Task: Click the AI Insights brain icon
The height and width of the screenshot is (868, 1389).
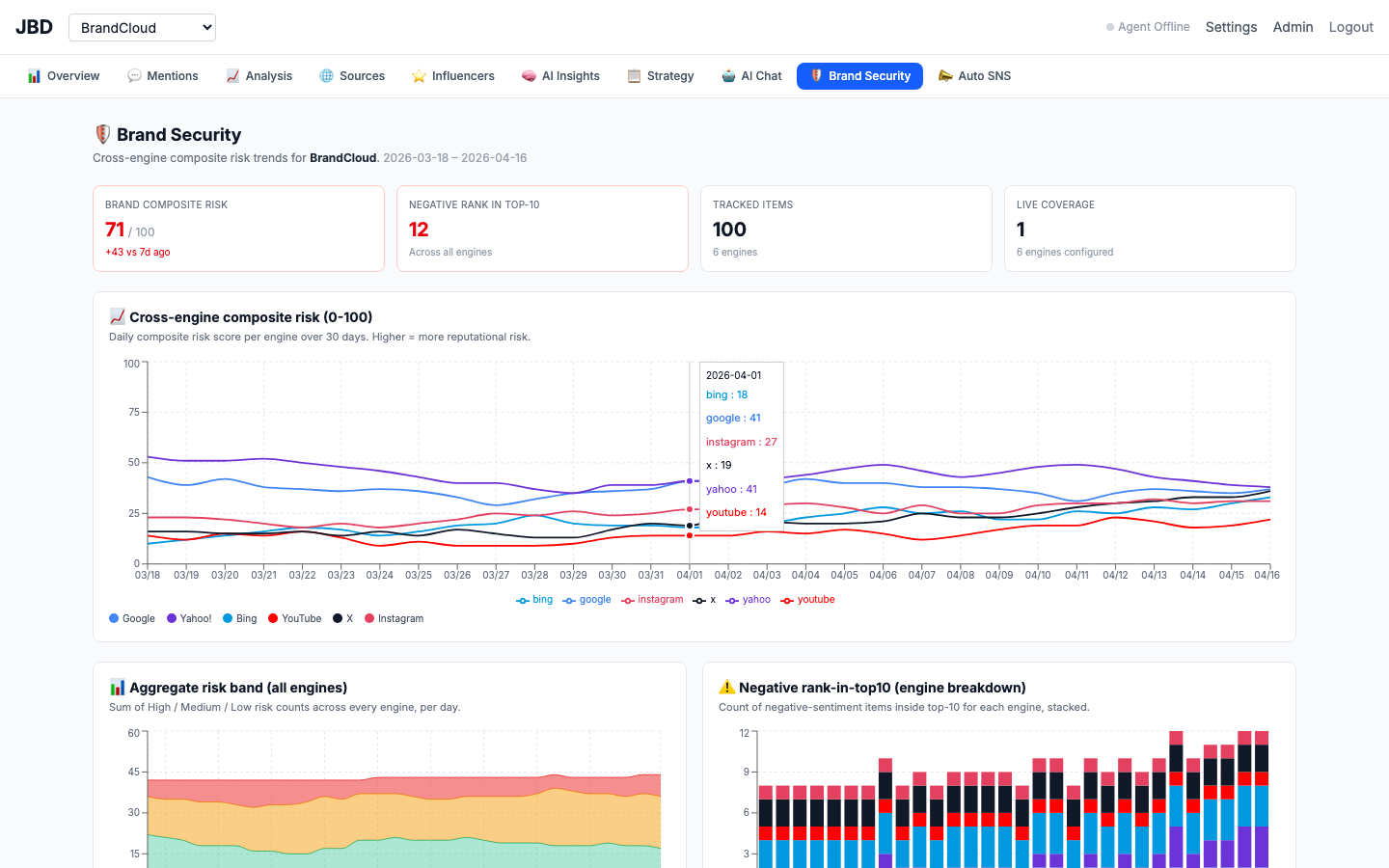Action: (529, 76)
